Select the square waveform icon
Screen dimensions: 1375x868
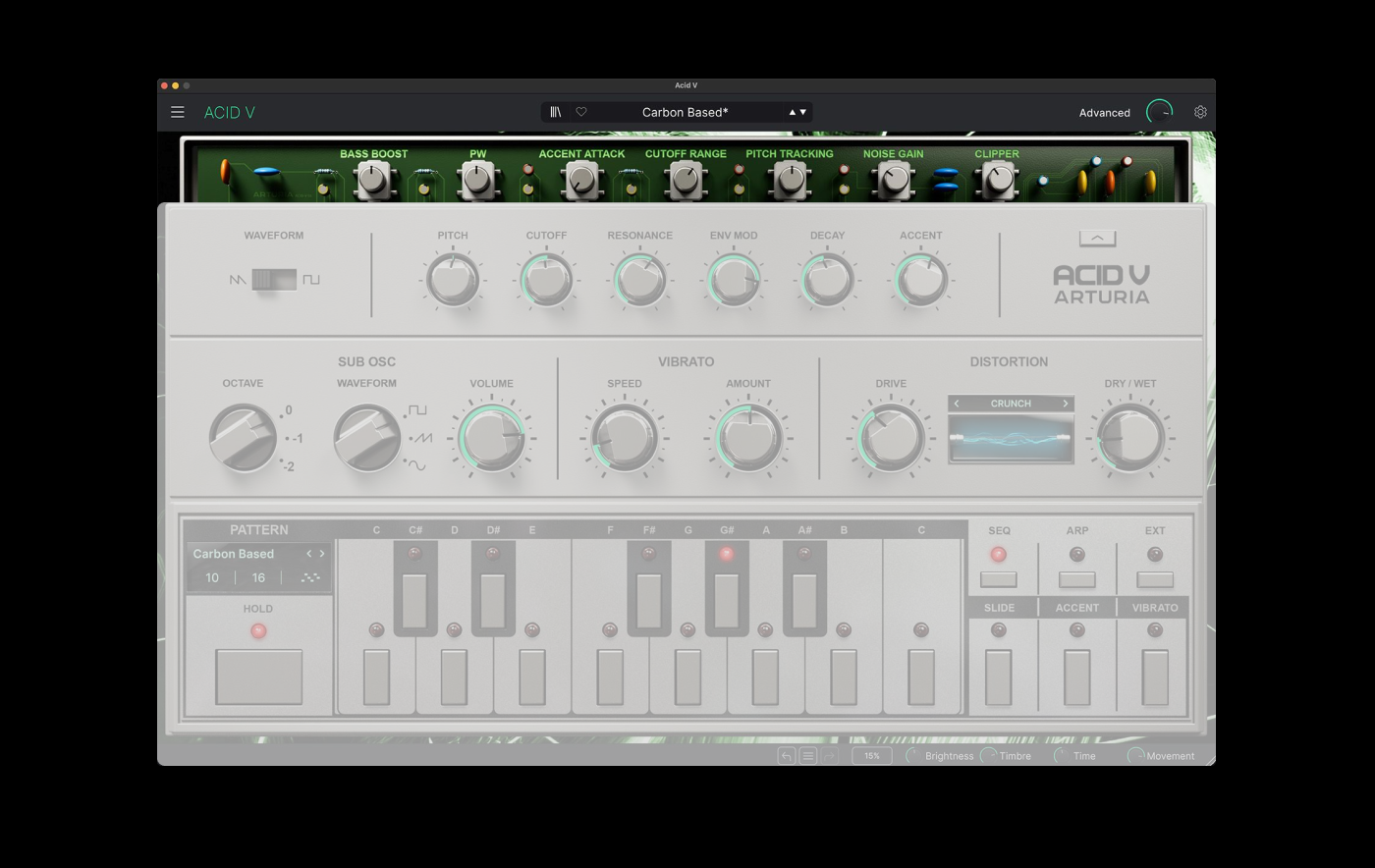point(311,280)
